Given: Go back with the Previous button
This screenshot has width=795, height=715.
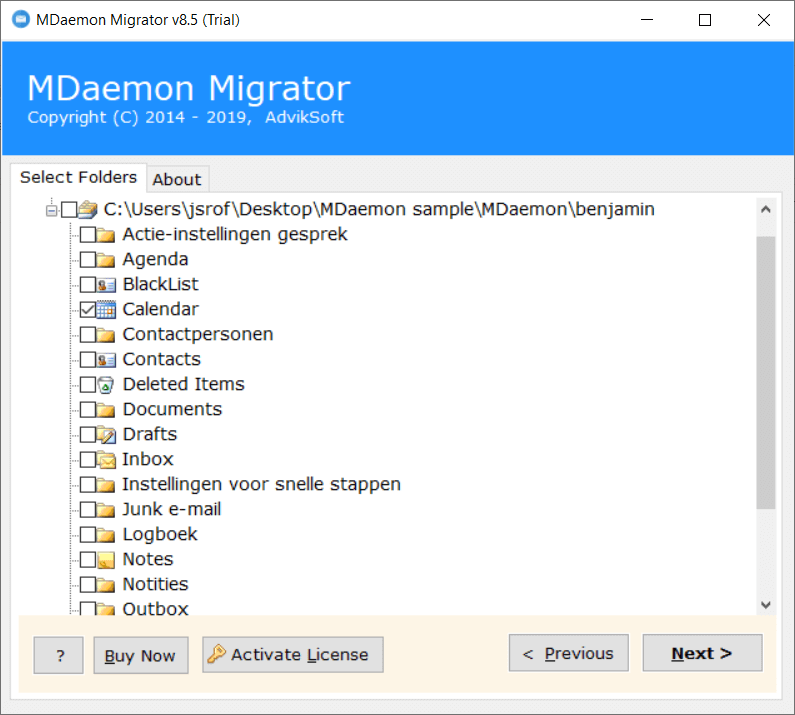Looking at the screenshot, I should tap(568, 653).
